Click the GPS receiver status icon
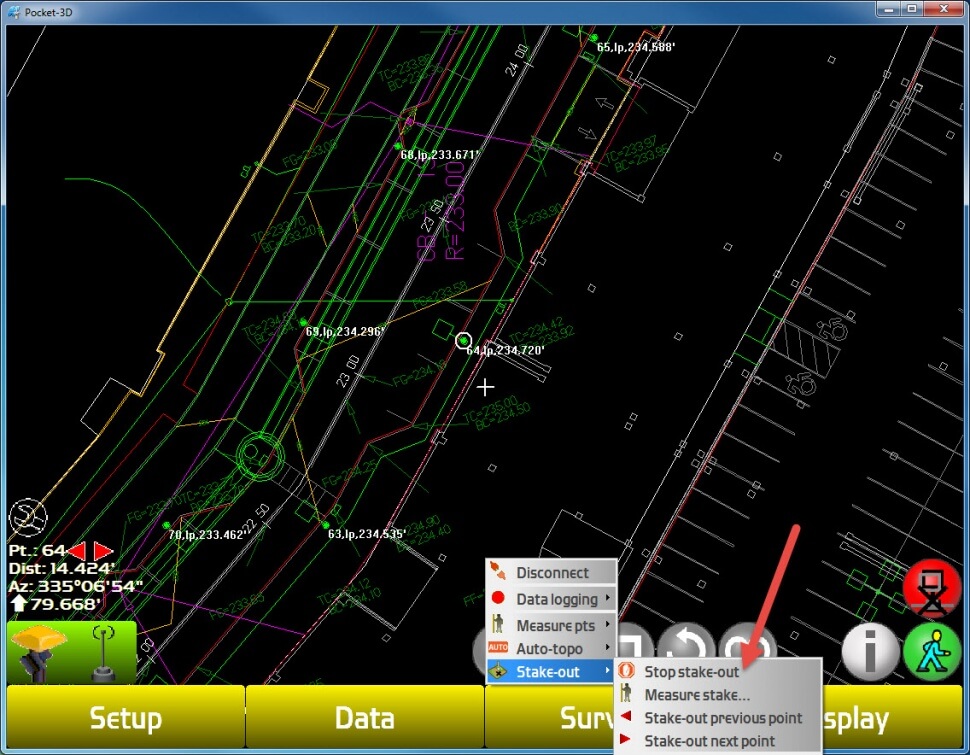Image resolution: width=970 pixels, height=755 pixels. tap(72, 652)
